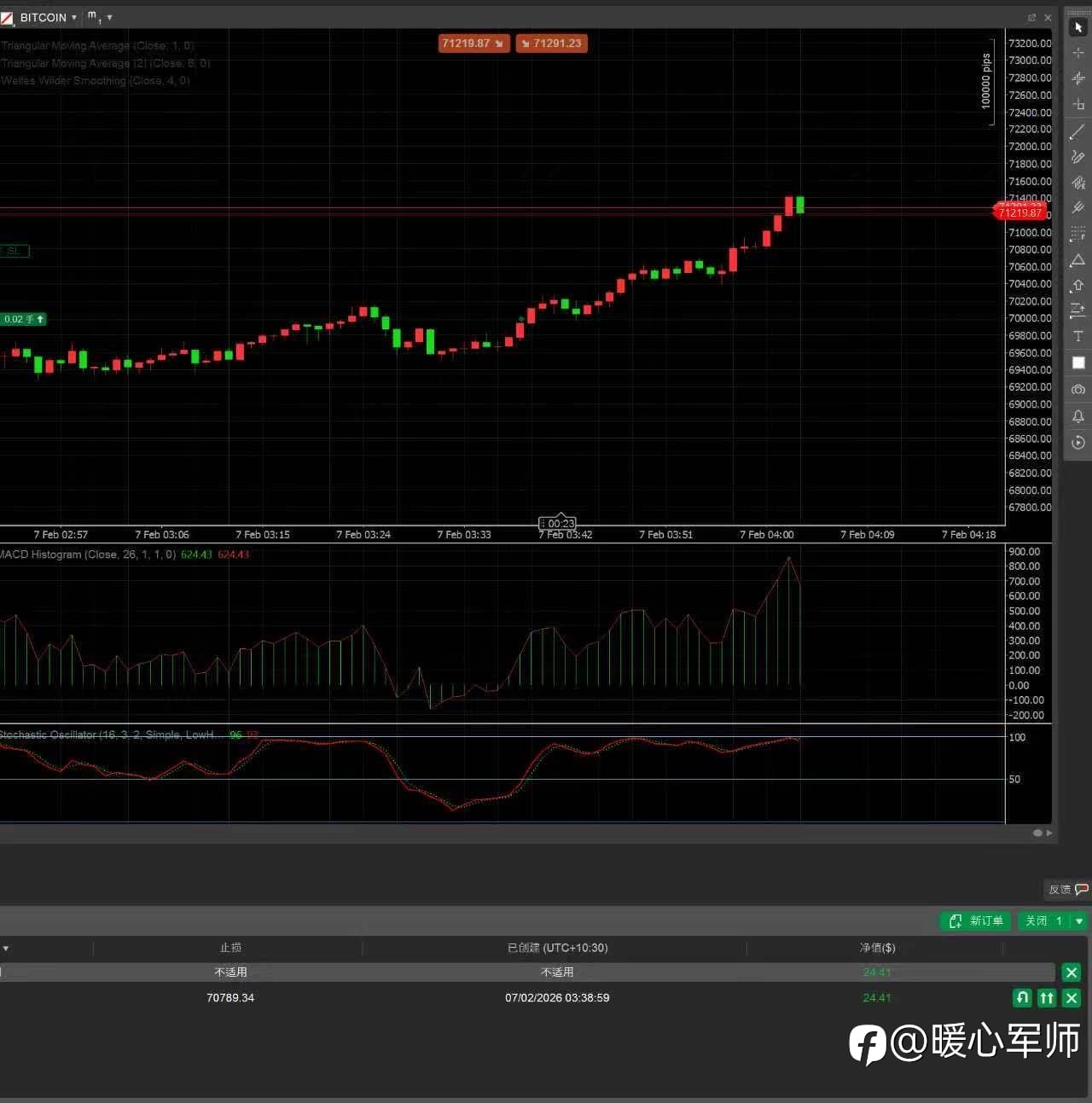The height and width of the screenshot is (1103, 1092).
Task: Take a chart snapshot with camera icon
Action: (1077, 389)
